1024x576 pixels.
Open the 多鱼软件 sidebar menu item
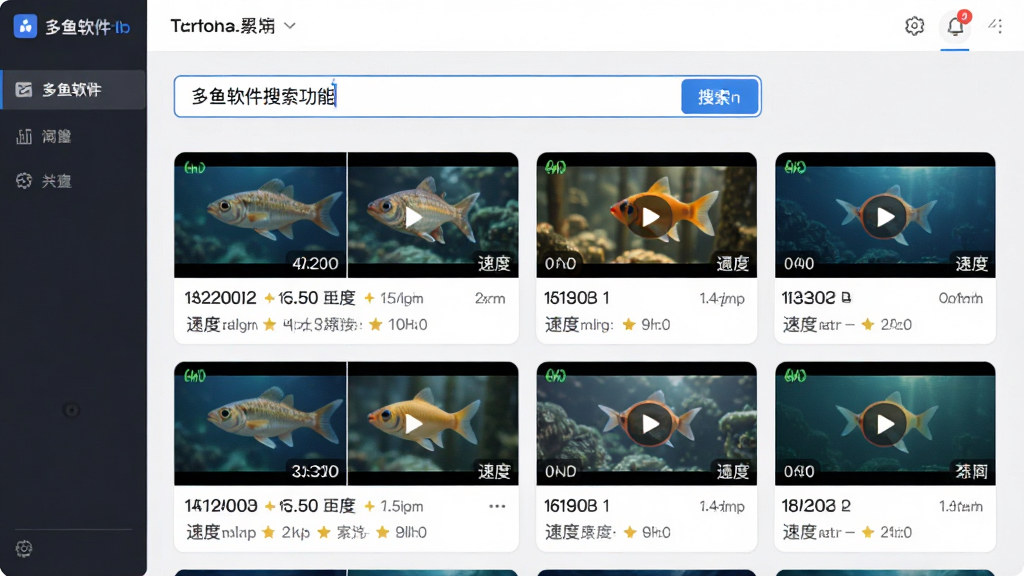coord(73,89)
